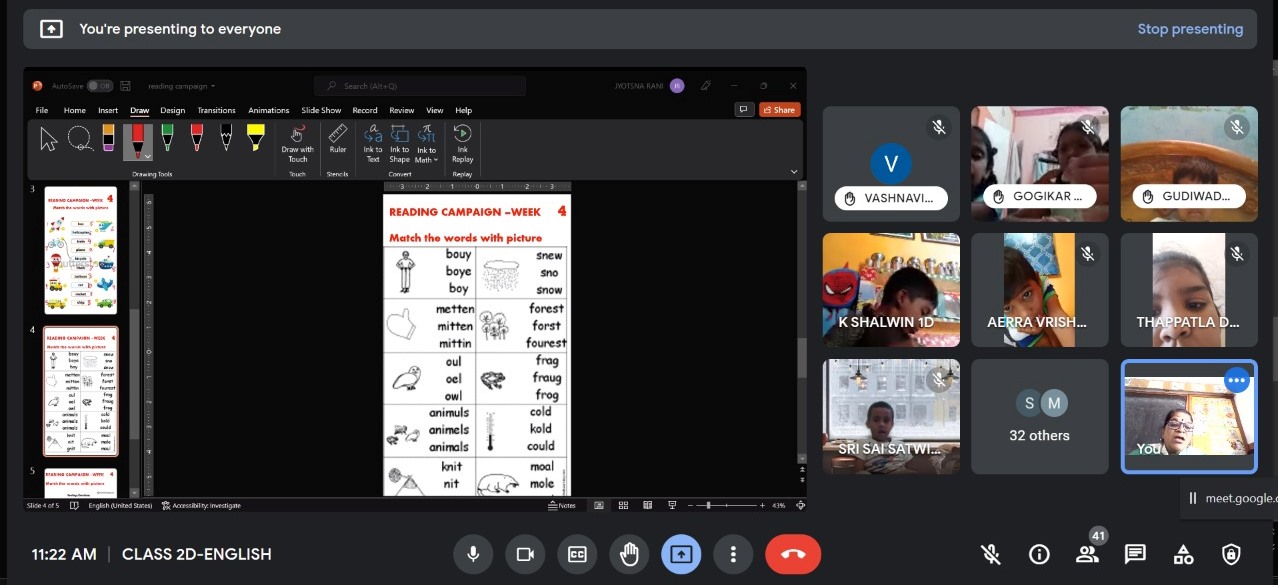Open the Transitions tab
This screenshot has width=1278, height=585.
216,110
